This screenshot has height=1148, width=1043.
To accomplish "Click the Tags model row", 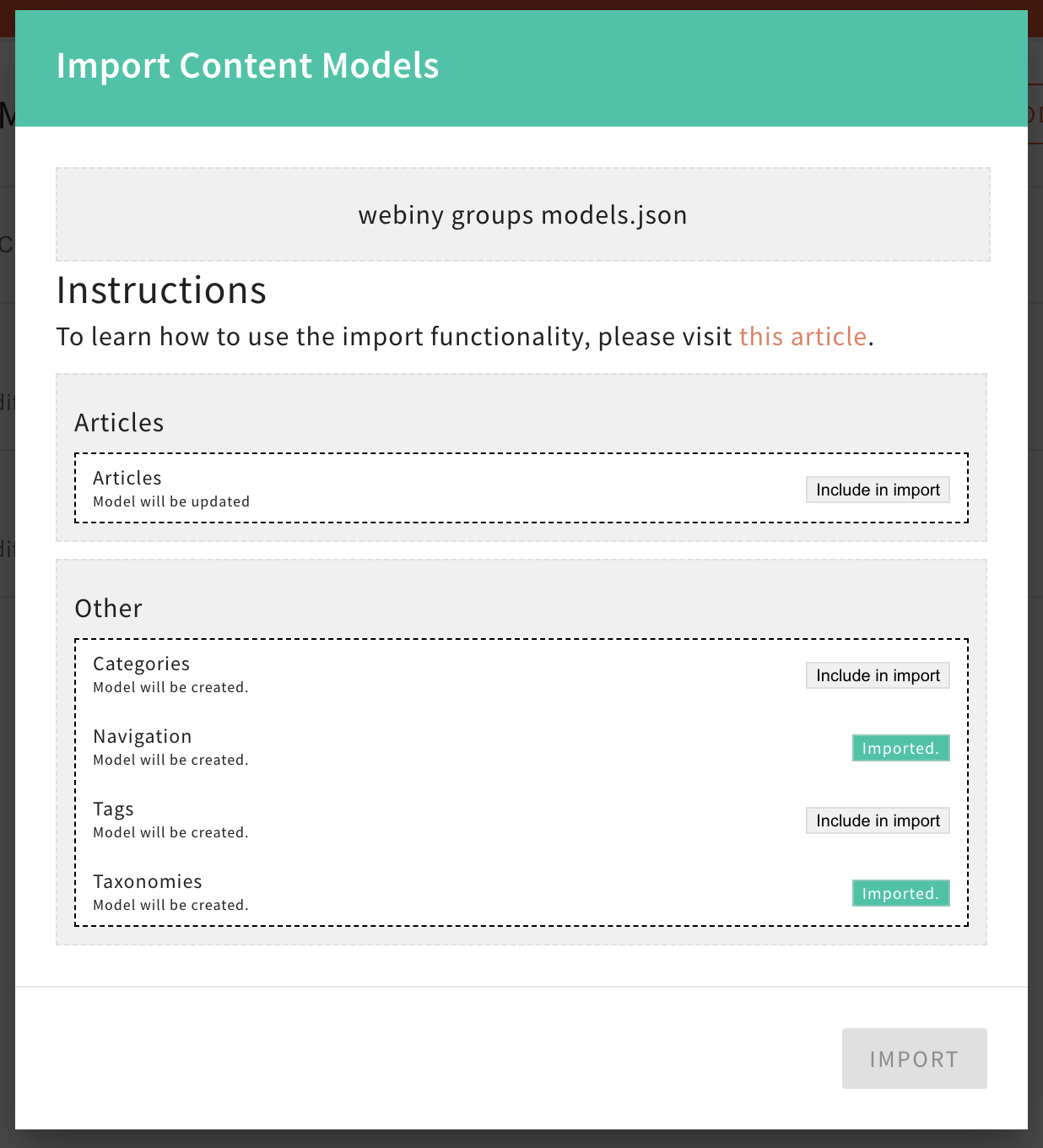I will pyautogui.click(x=338, y=819).
